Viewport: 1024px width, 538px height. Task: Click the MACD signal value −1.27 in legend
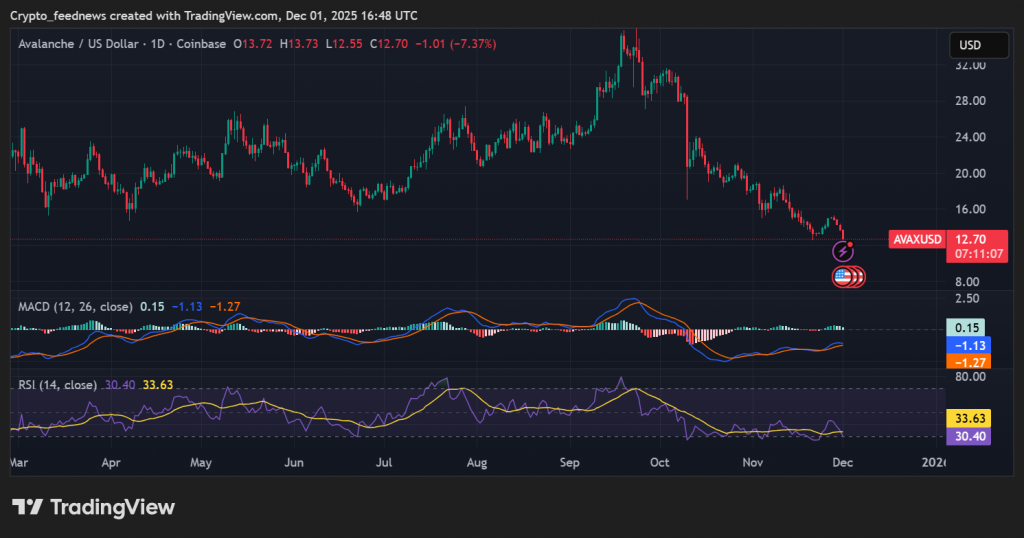tap(225, 306)
